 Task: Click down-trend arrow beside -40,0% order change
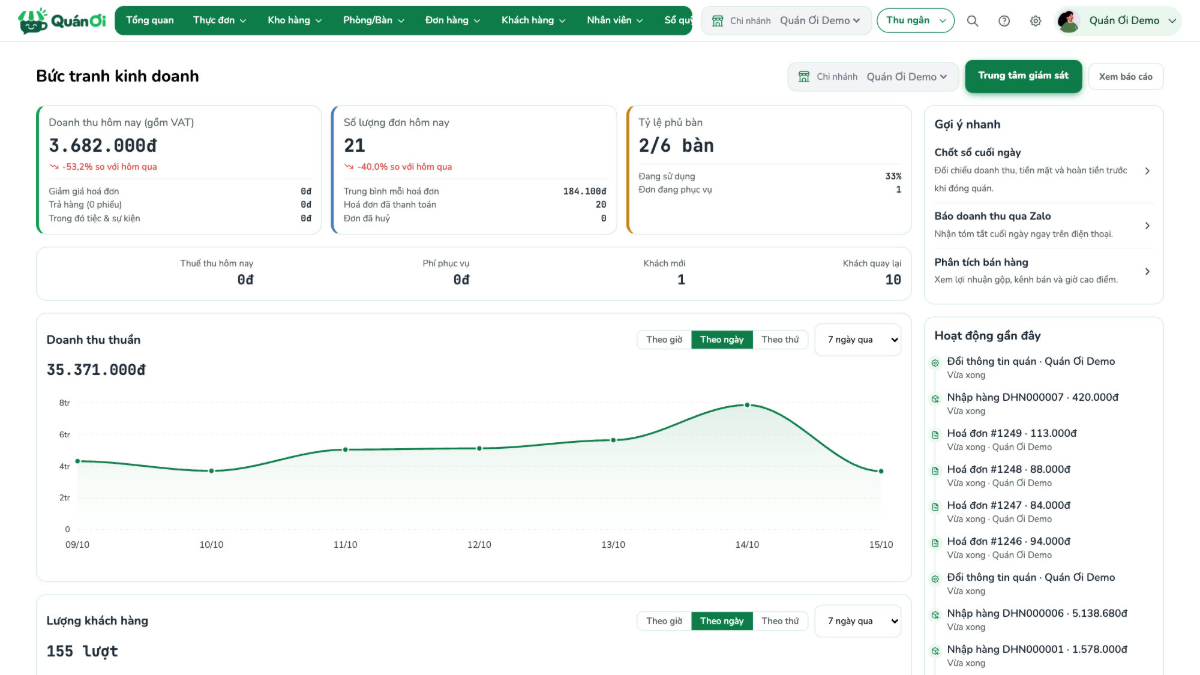pos(349,167)
